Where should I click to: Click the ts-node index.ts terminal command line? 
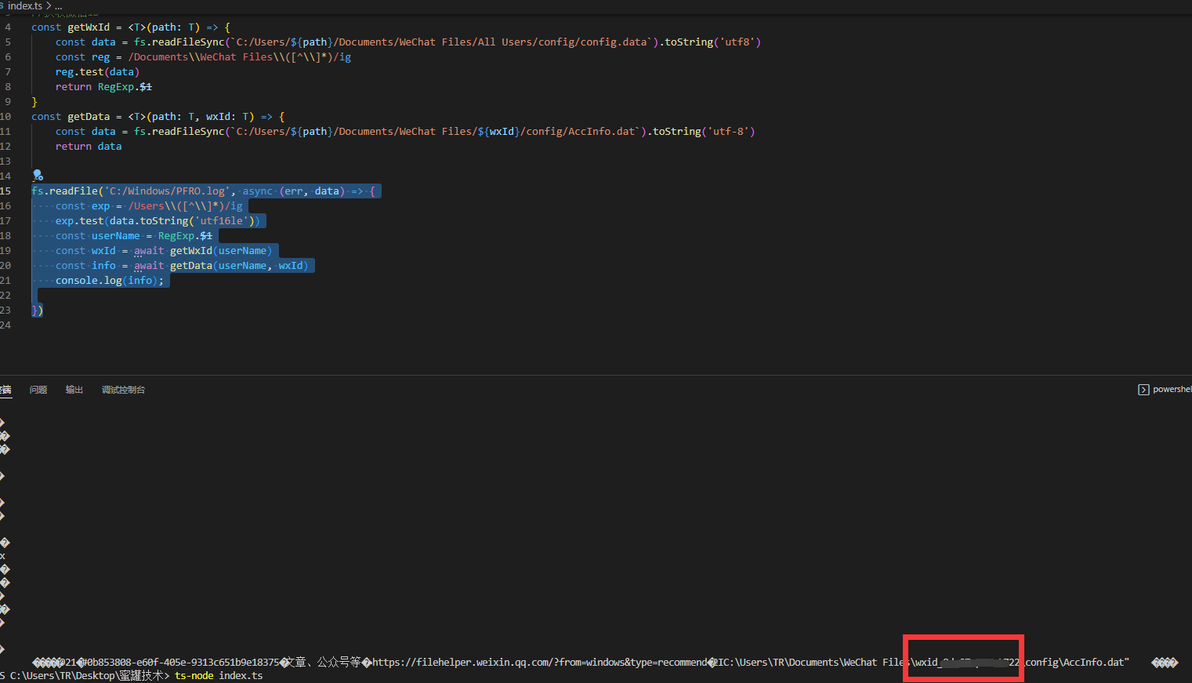coord(219,675)
